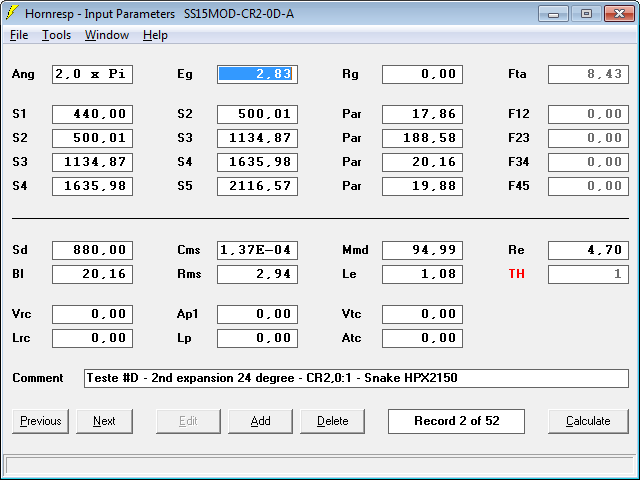Viewport: 640px width, 480px height.
Task: Click the red TH label
Action: point(516,274)
